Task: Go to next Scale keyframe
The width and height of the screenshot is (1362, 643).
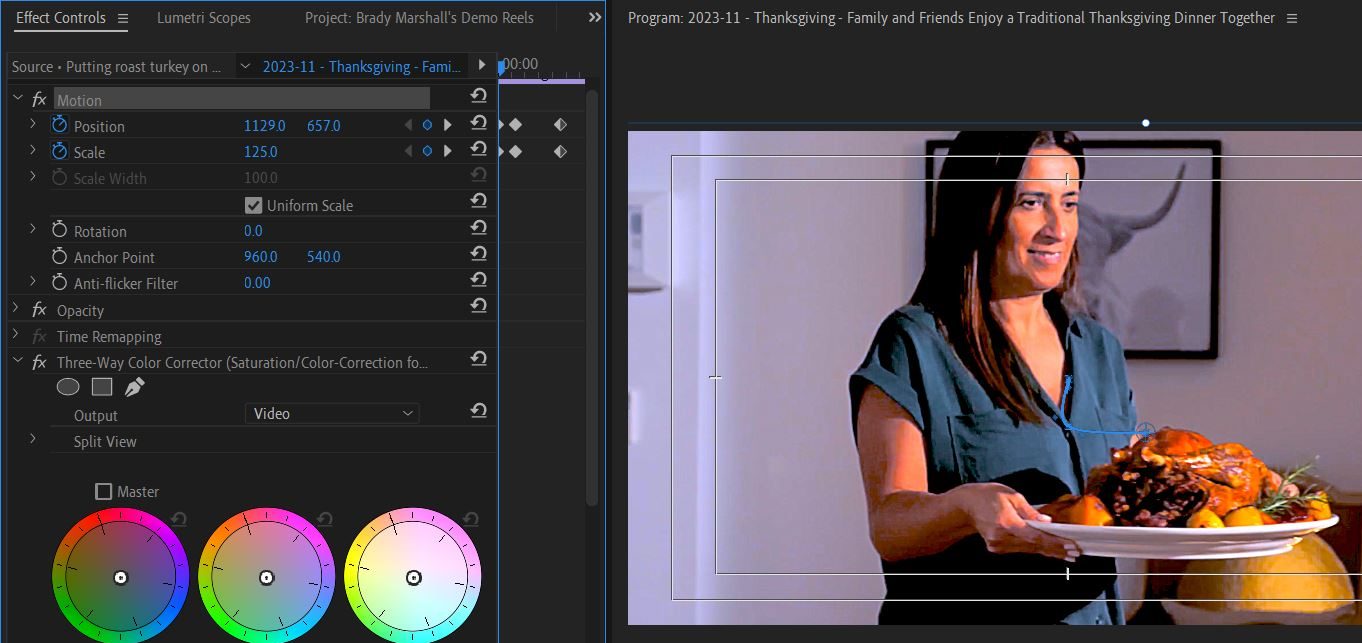Action: pos(447,151)
